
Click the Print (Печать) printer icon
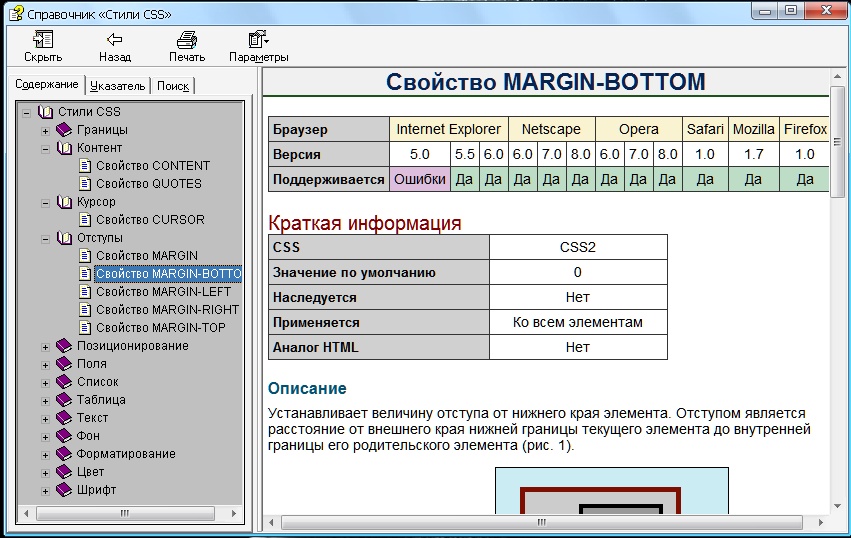(x=186, y=40)
